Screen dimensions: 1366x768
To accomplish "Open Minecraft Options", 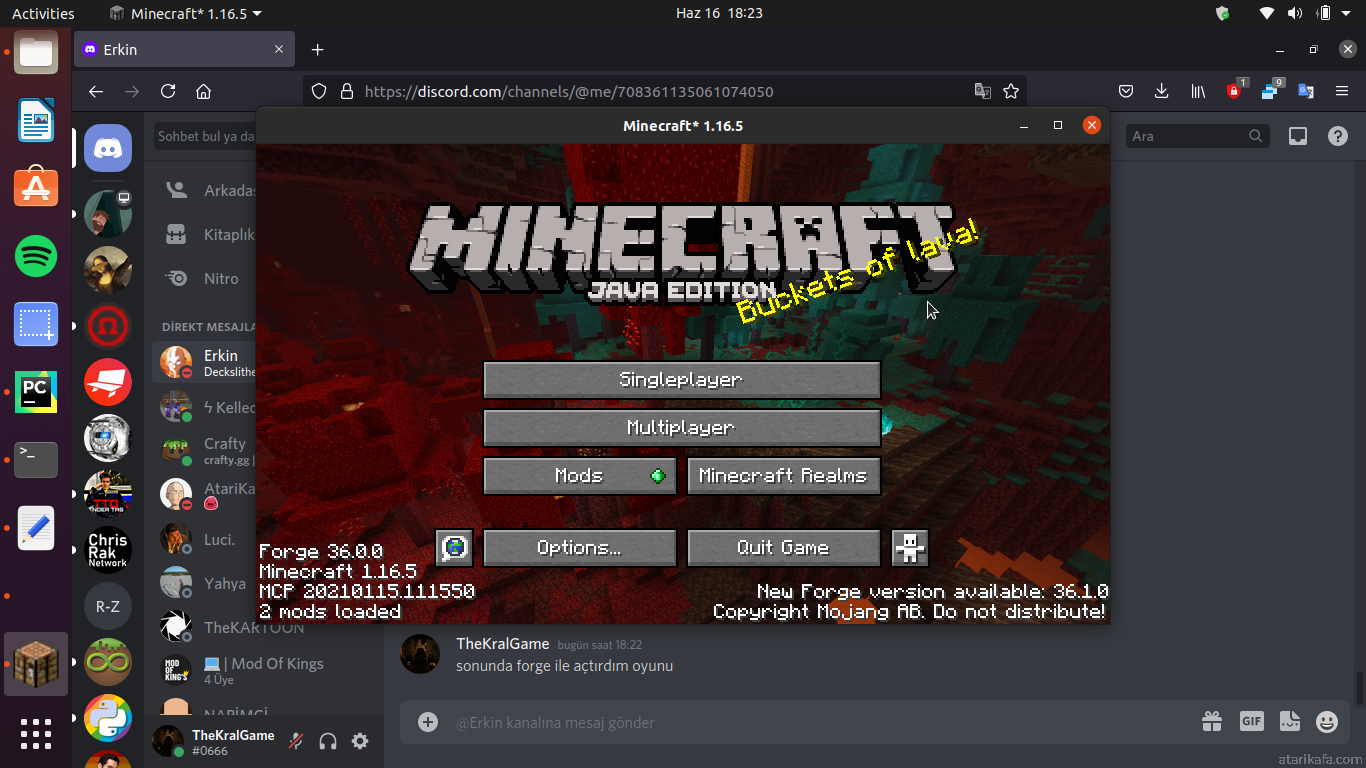I will tap(580, 548).
